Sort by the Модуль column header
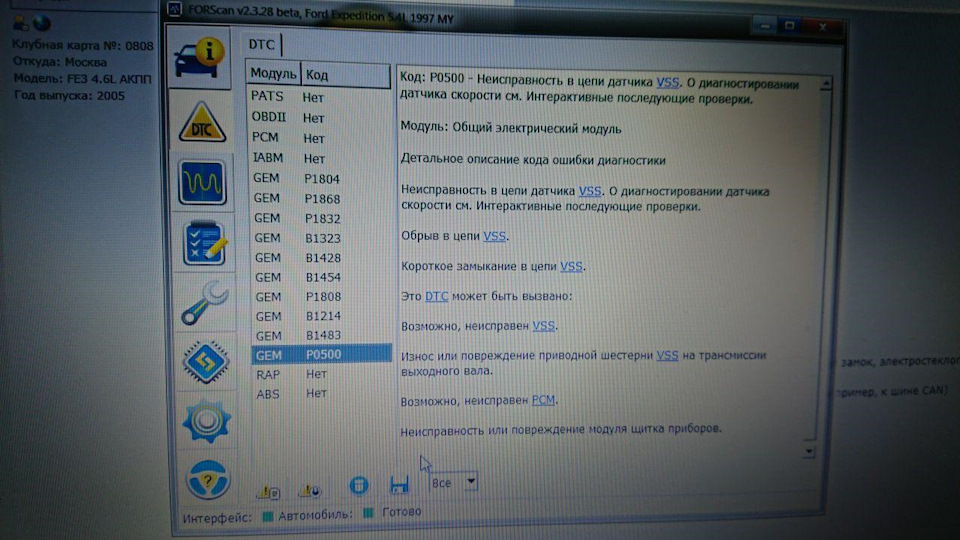The width and height of the screenshot is (960, 540). 273,73
